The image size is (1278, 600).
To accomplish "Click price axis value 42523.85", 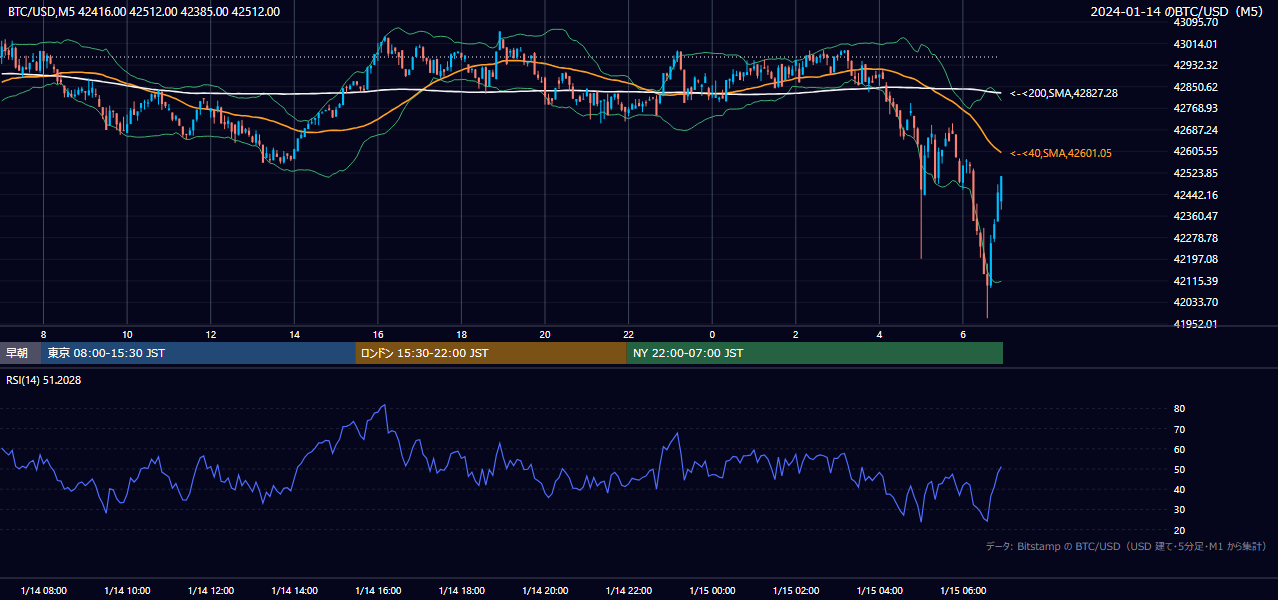I will (x=1195, y=173).
